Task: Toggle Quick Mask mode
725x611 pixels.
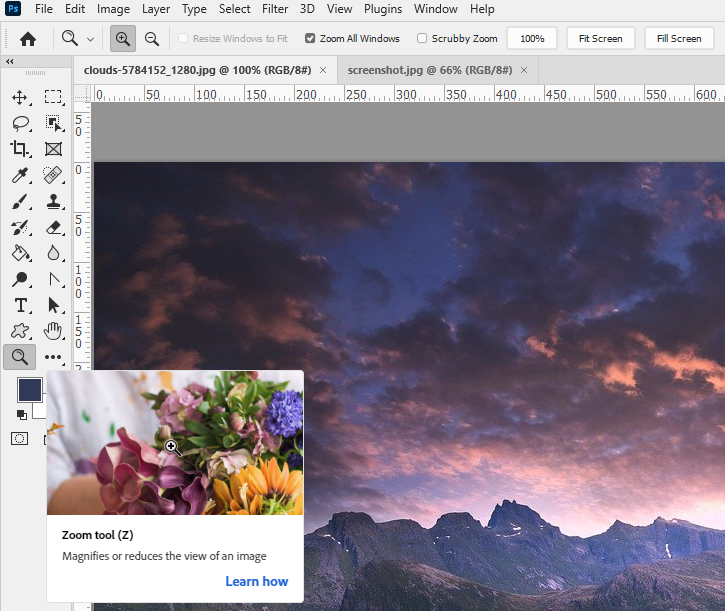Action: pos(19,438)
